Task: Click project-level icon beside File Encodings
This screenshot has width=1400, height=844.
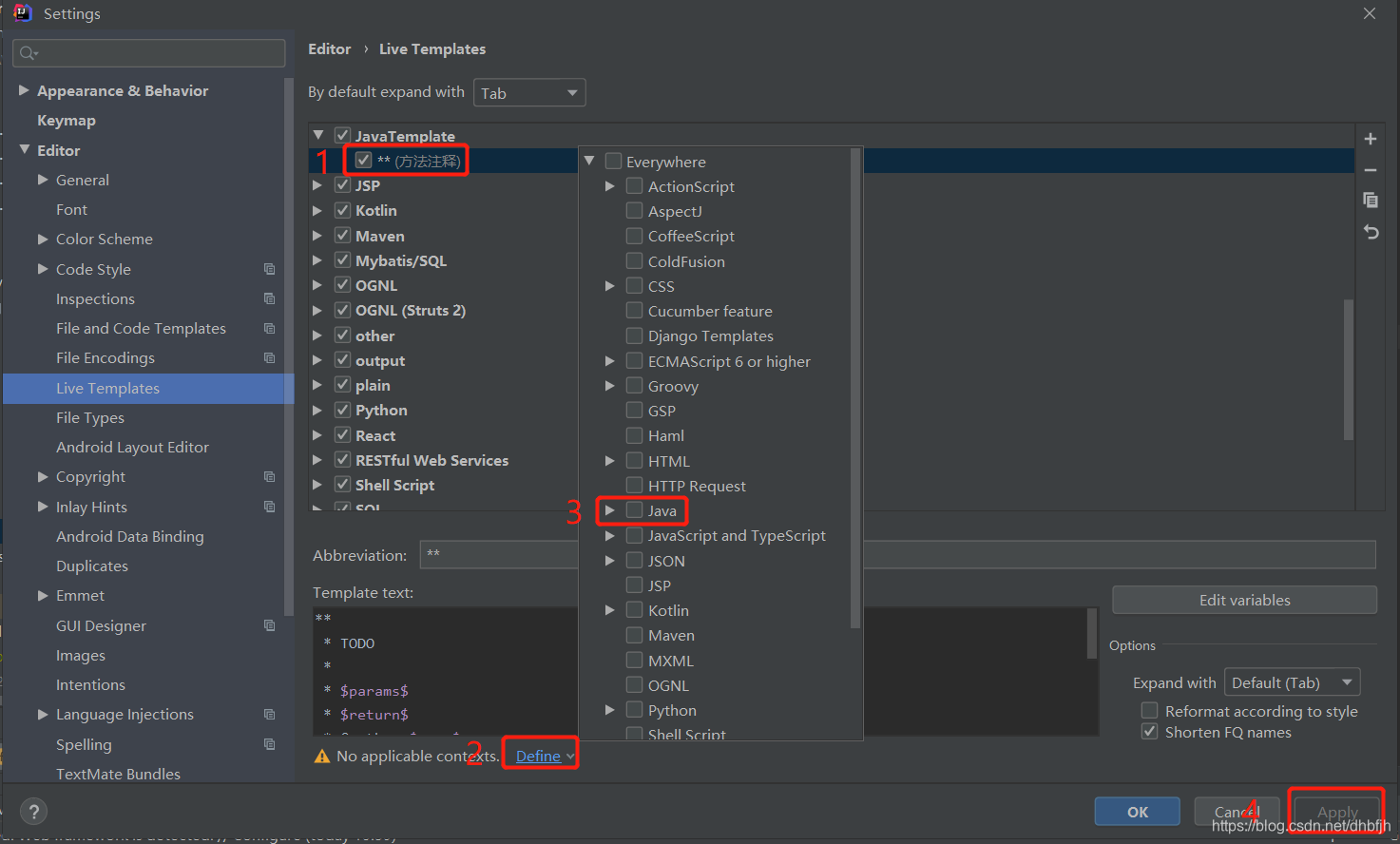Action: [x=269, y=357]
